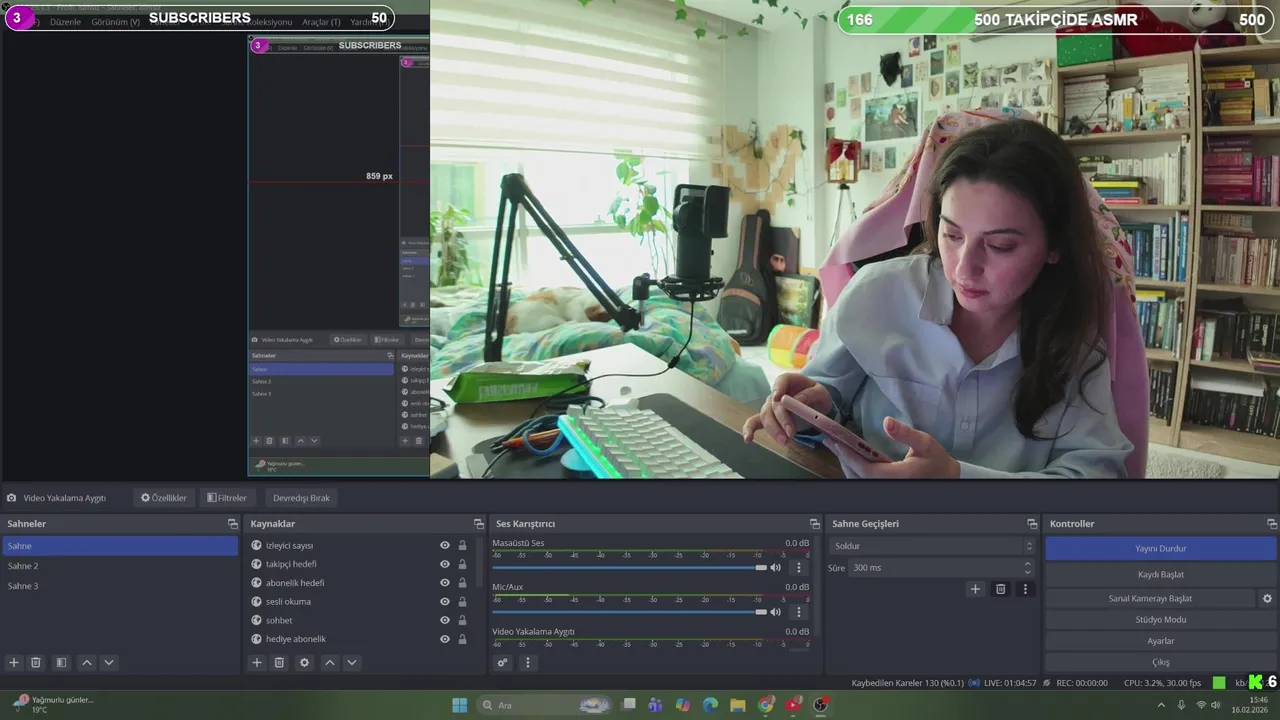Click Kaydı Başlat button
The width and height of the screenshot is (1280, 720).
[x=1160, y=575]
